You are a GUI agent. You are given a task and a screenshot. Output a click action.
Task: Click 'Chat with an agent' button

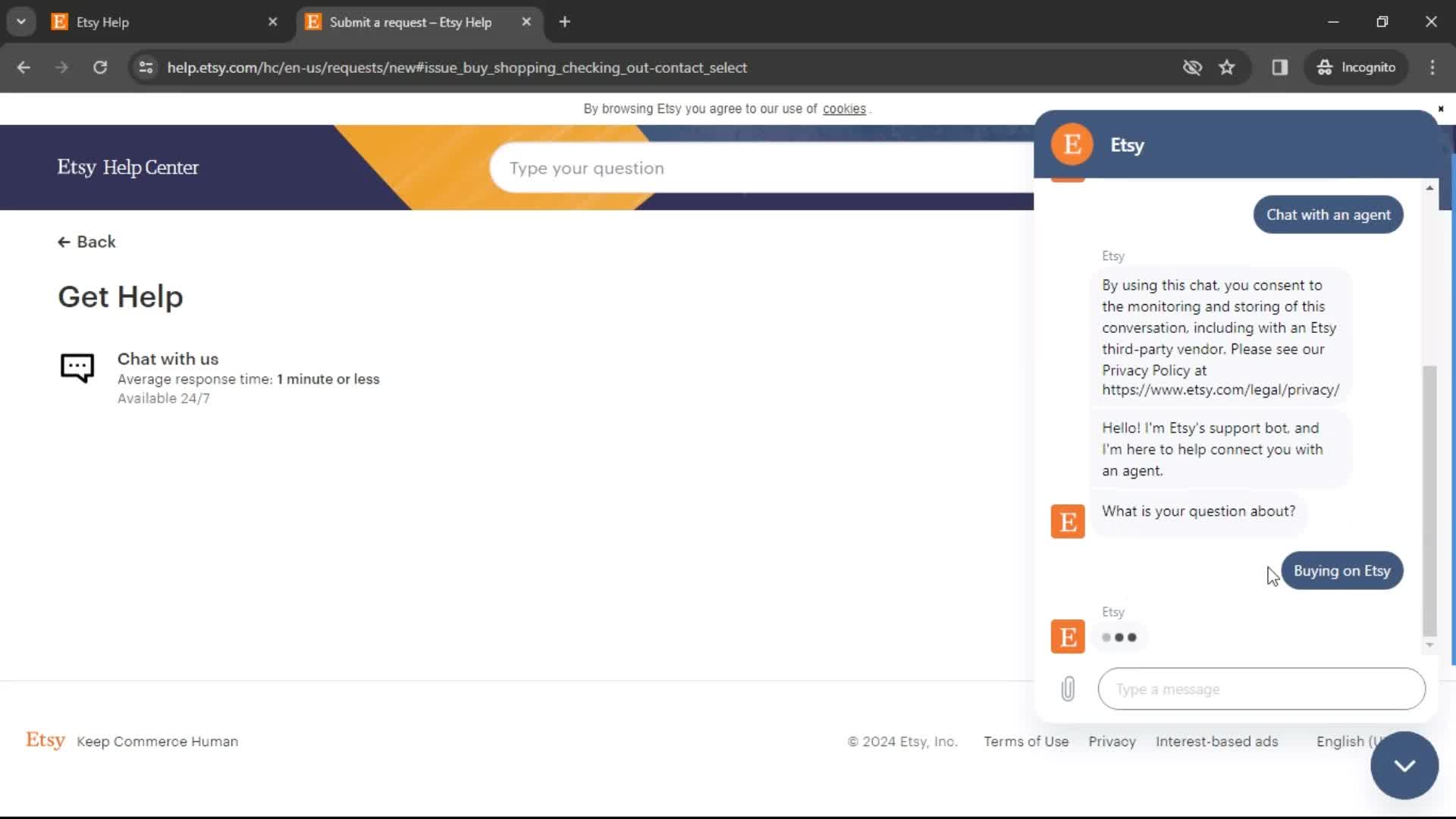click(x=1328, y=214)
